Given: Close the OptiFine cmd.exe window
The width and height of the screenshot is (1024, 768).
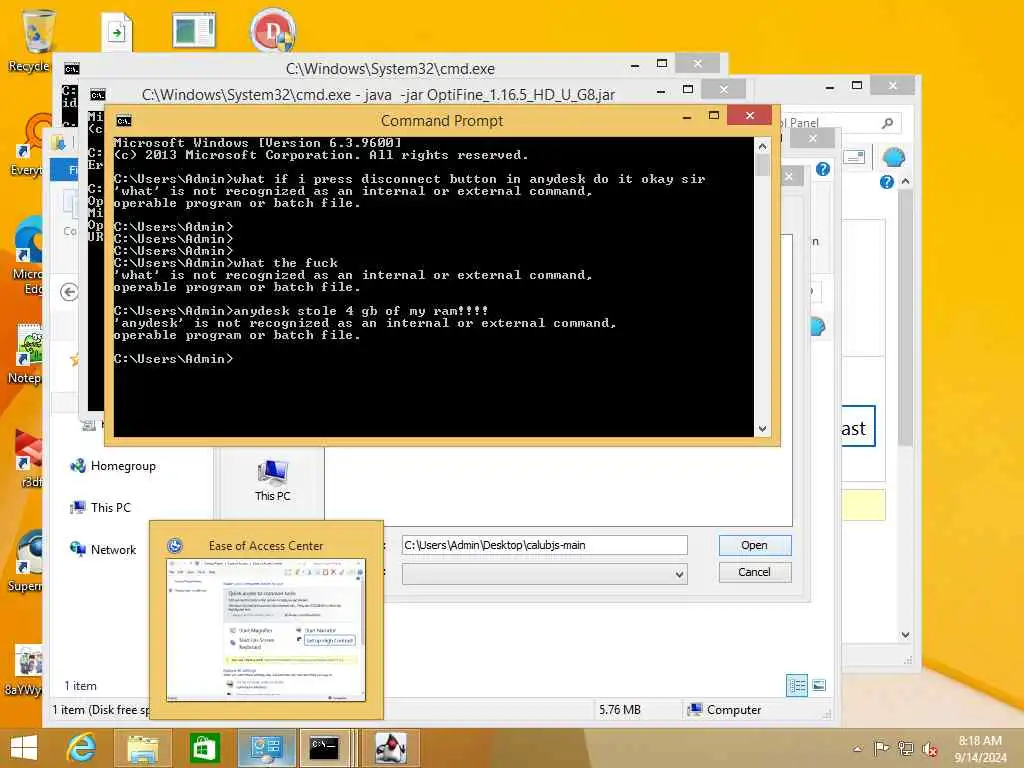Looking at the screenshot, I should [724, 89].
